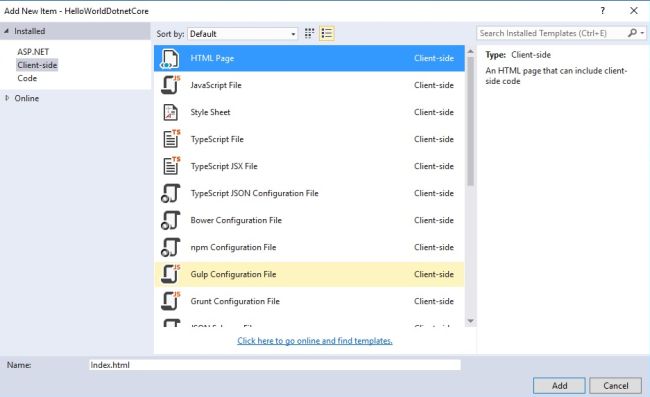Viewport: 650px width, 397px height.
Task: Click the scroll up arrow of template list
Action: click(x=471, y=51)
